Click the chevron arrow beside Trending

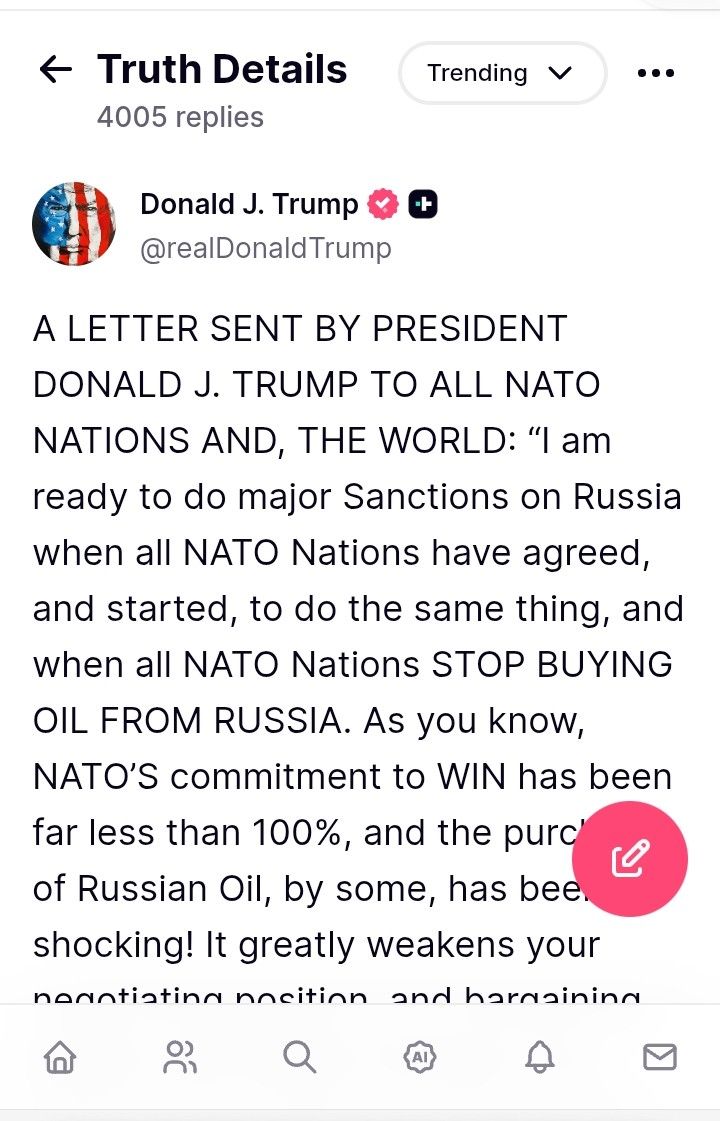(560, 73)
